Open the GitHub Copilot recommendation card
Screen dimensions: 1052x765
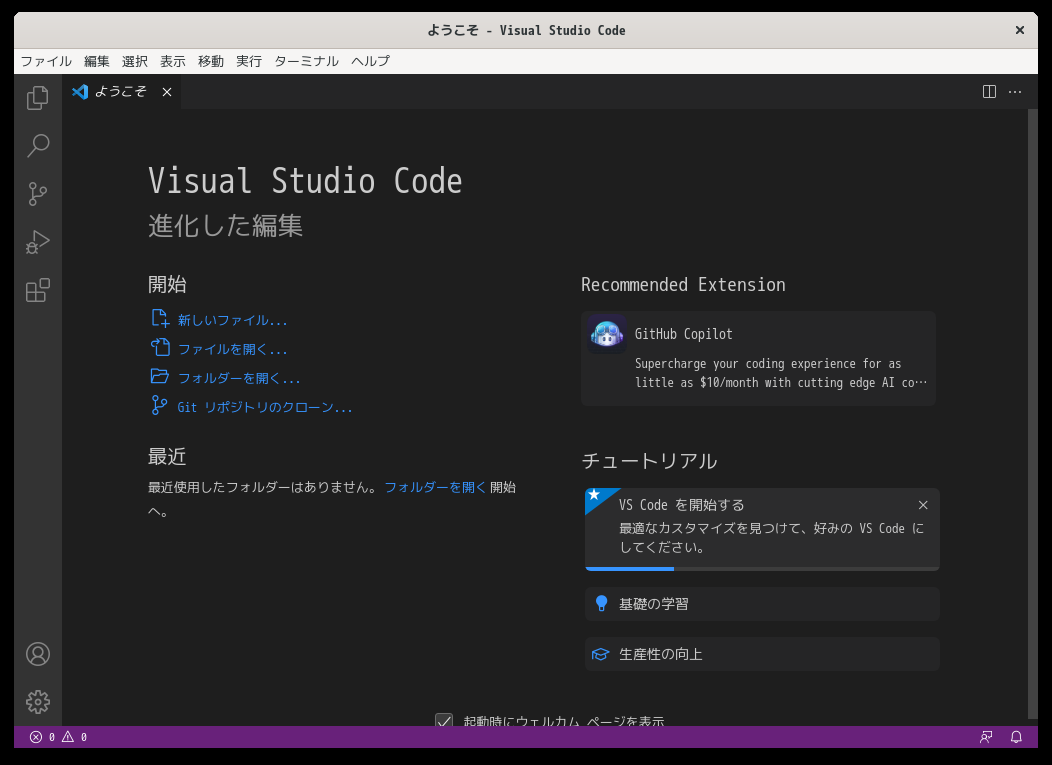click(758, 358)
